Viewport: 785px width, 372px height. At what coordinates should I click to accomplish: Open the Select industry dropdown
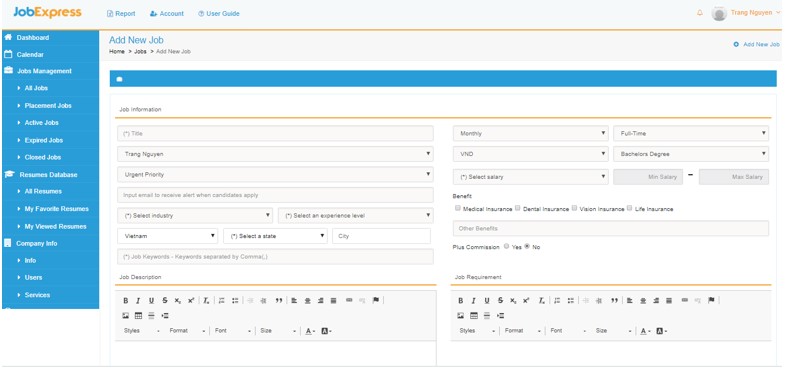coord(195,215)
